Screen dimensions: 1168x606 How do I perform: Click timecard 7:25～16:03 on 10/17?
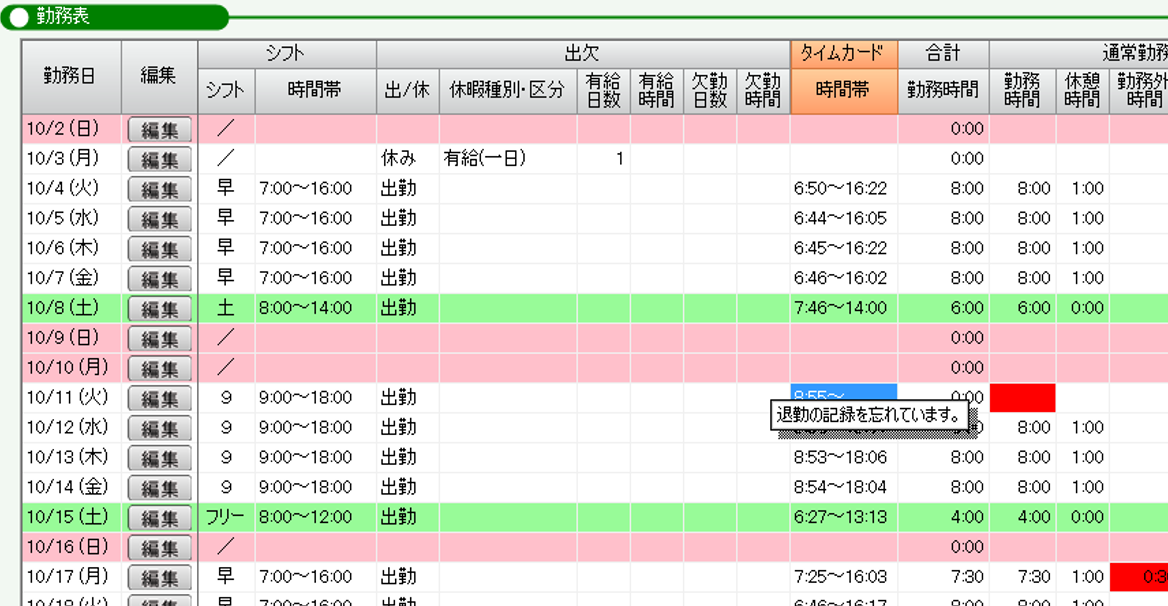click(844, 576)
